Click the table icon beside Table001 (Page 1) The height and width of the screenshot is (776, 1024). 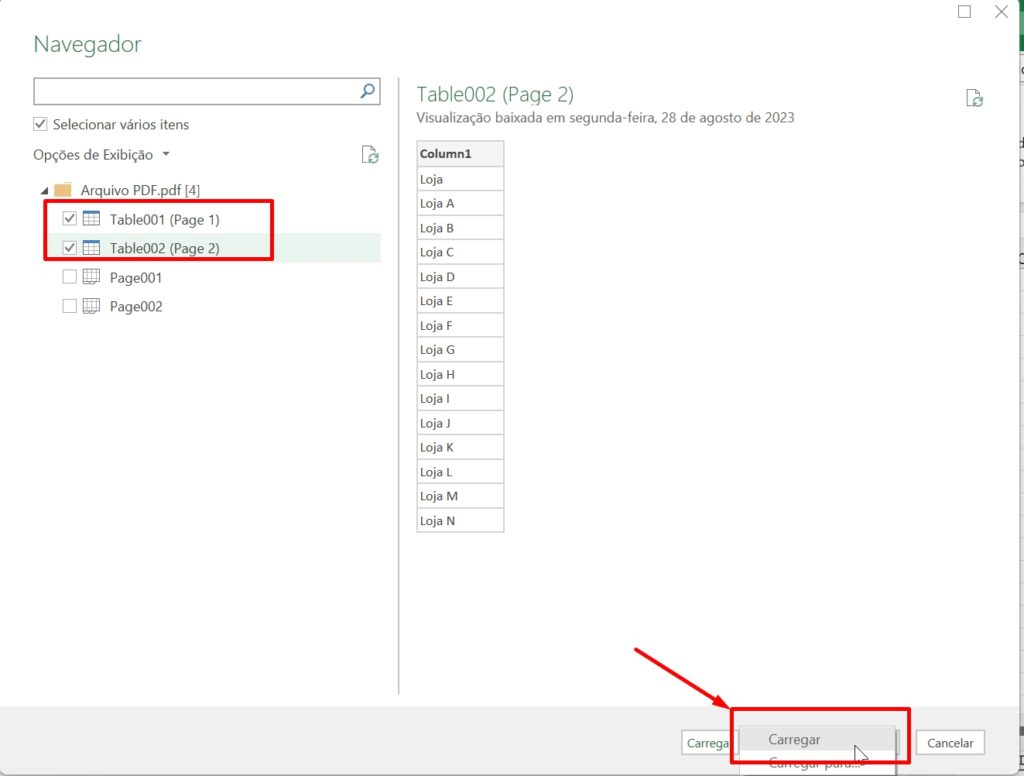pyautogui.click(x=92, y=219)
